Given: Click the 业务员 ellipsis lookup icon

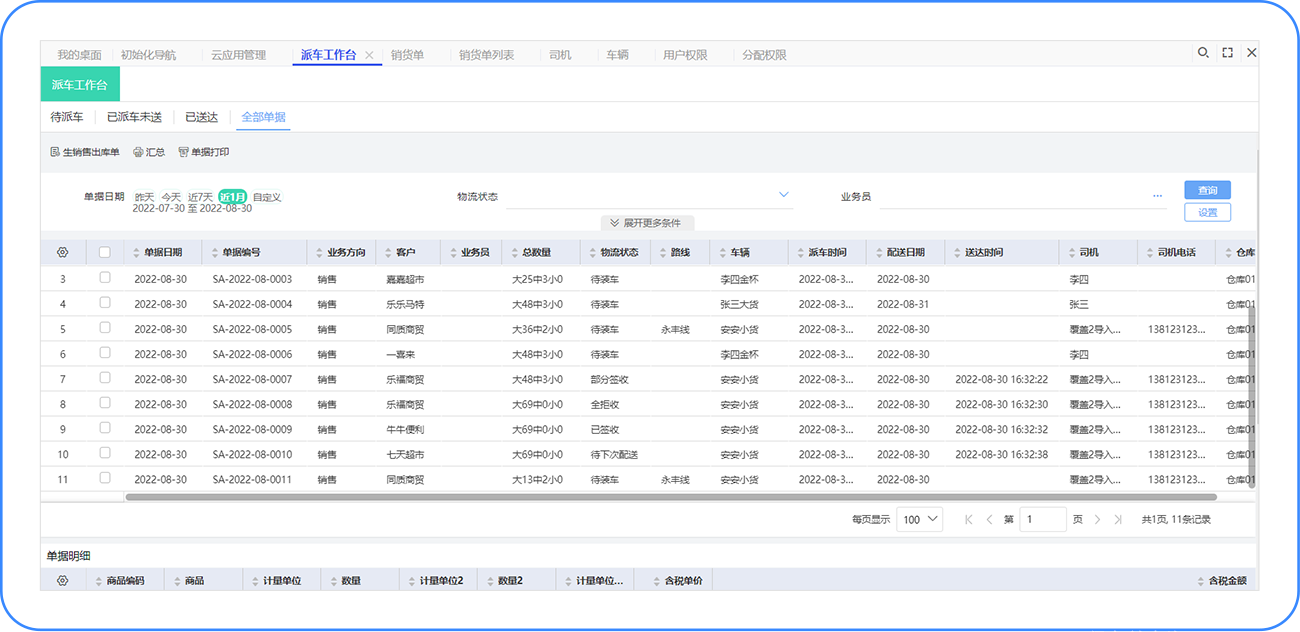Looking at the screenshot, I should 1157,196.
